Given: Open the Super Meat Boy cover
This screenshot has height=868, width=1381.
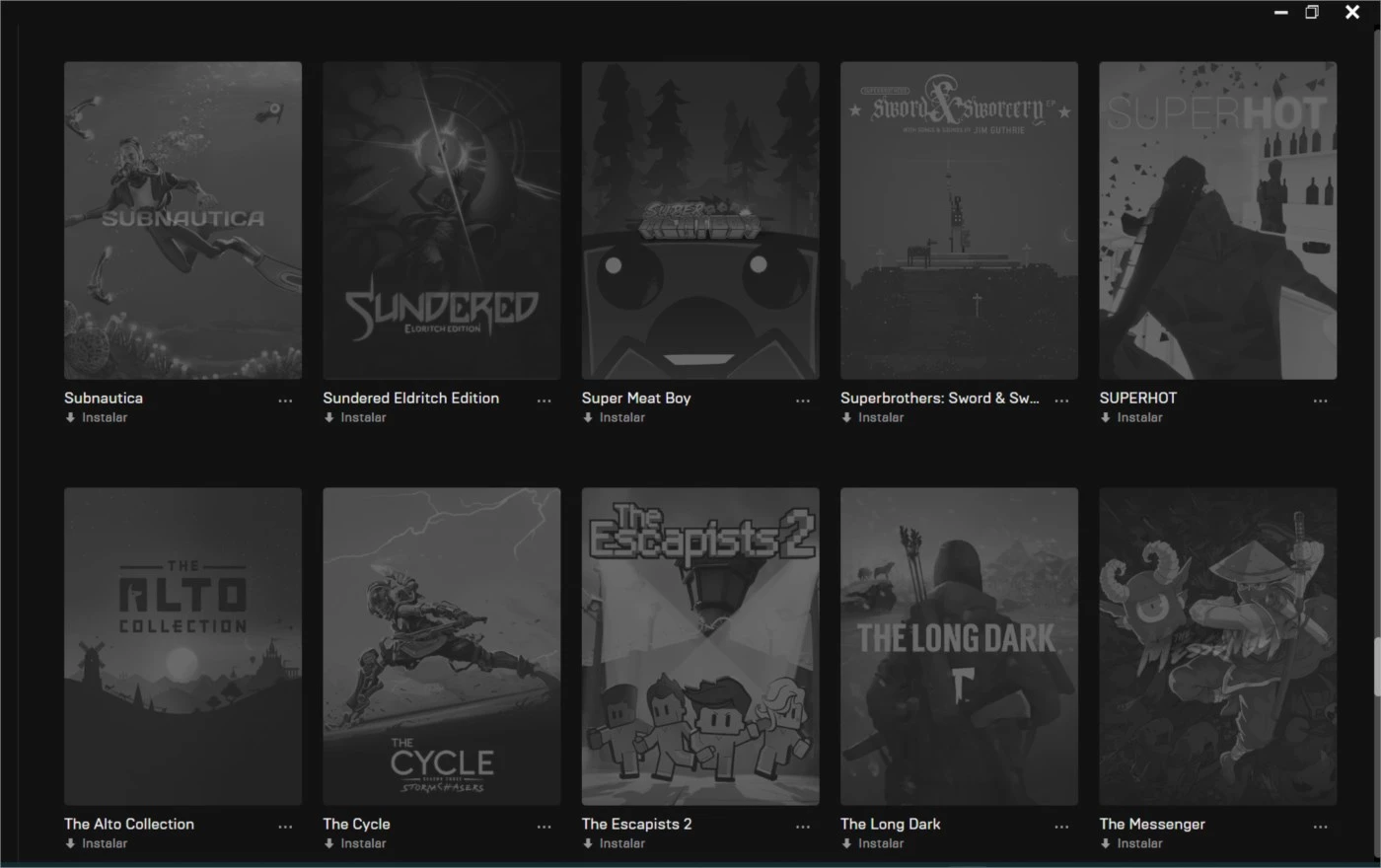Looking at the screenshot, I should pyautogui.click(x=700, y=220).
